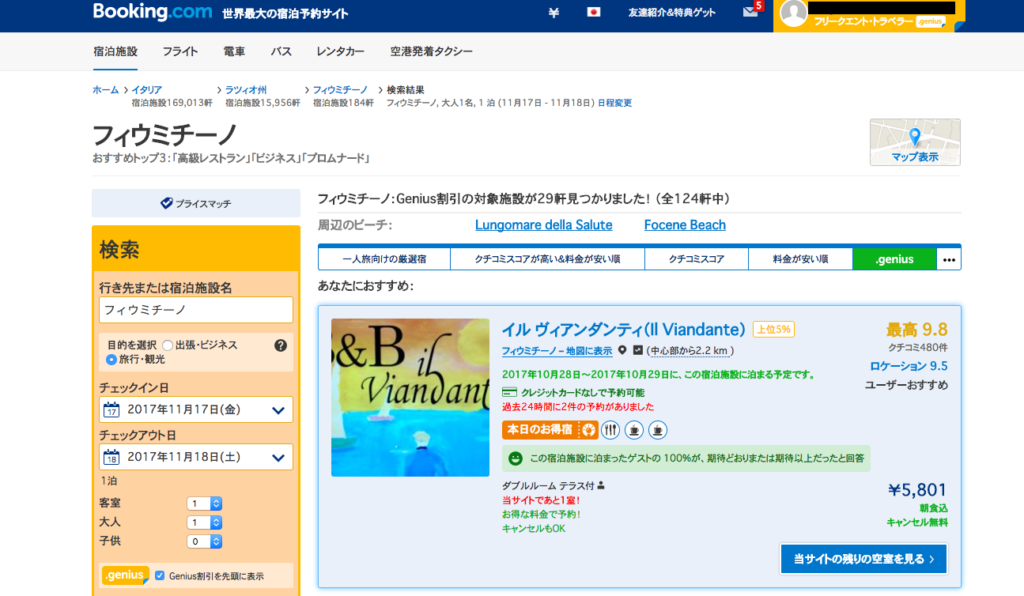Click the restaurant fork and knife icon
The image size is (1024, 596).
tap(610, 430)
